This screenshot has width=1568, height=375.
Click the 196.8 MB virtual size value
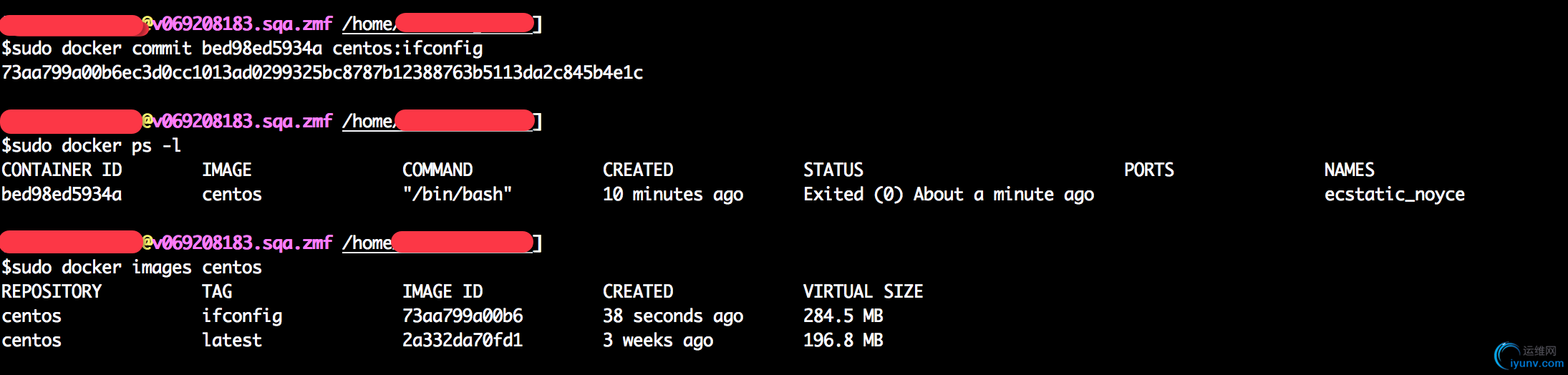[x=843, y=340]
